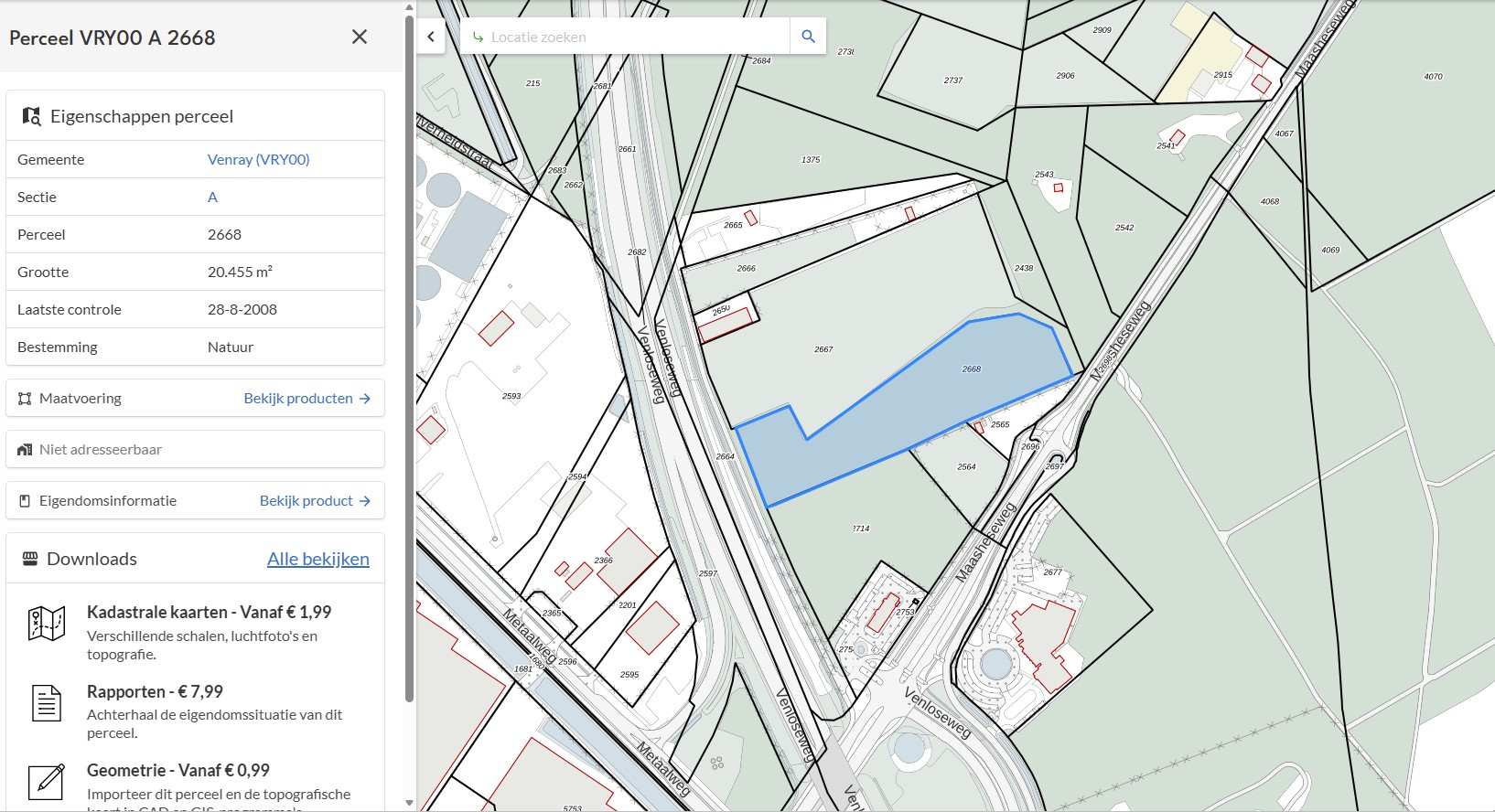The height and width of the screenshot is (812, 1495).
Task: Click the magnifier search icon
Action: click(x=808, y=37)
